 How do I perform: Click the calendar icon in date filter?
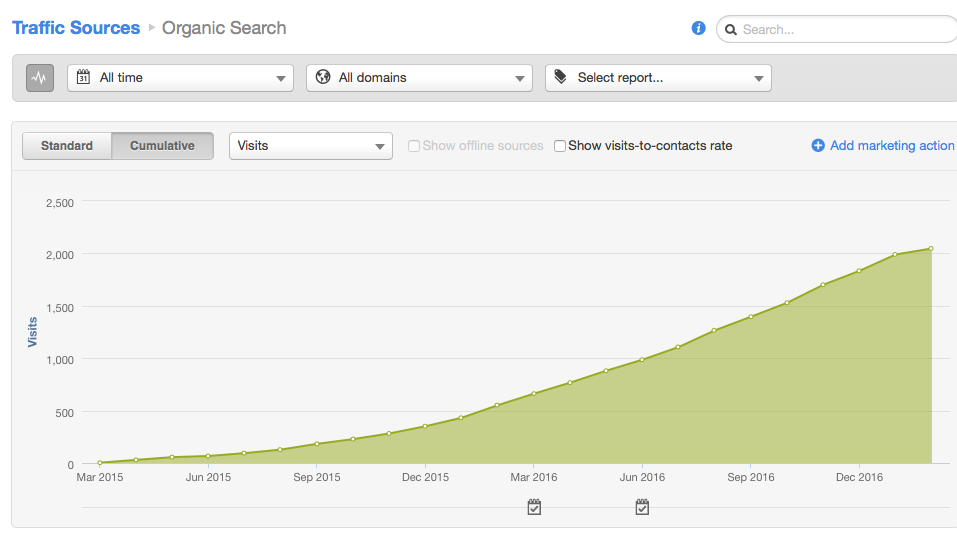click(x=84, y=77)
